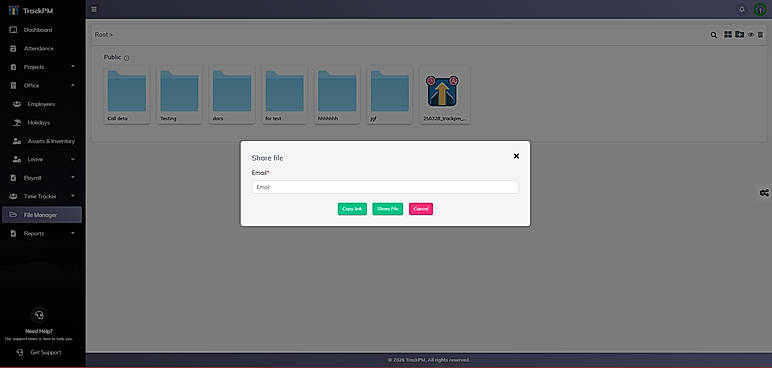
Task: Click the Email input field
Action: pyautogui.click(x=385, y=187)
